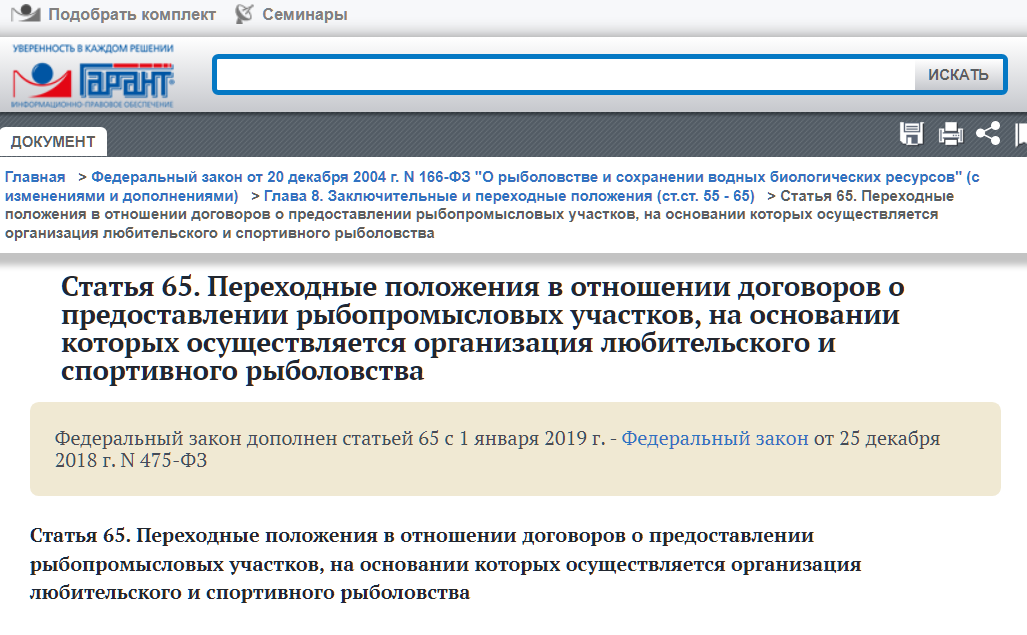Screen dimensions: 1027x635
Task: Select the 'ДОКУМЕНТ' tab
Action: [53, 141]
